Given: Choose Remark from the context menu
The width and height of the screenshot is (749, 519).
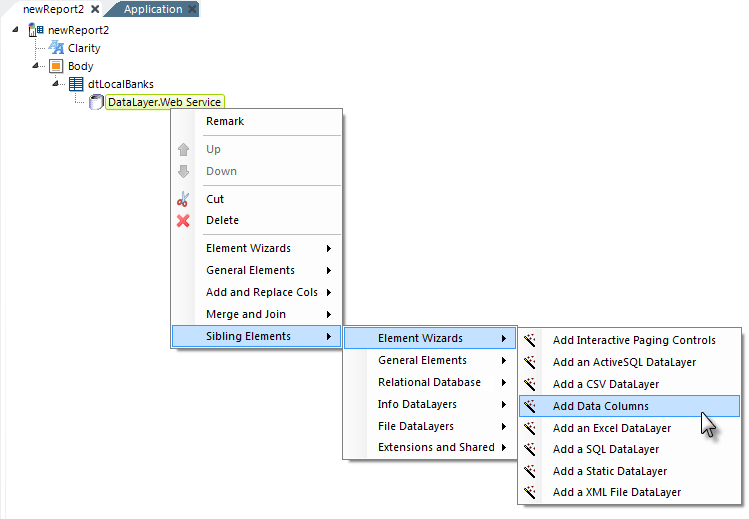Looking at the screenshot, I should (257, 121).
